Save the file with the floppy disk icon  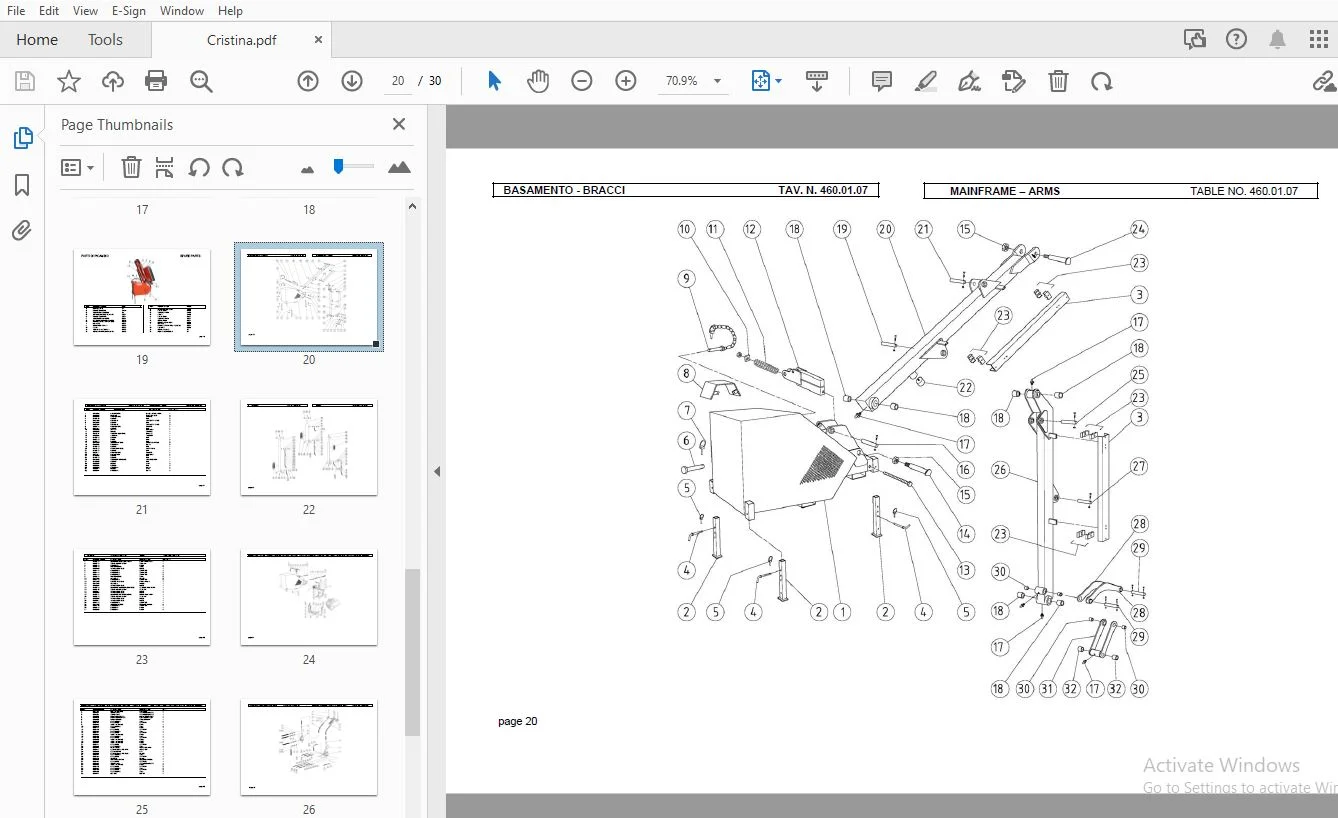[x=25, y=82]
